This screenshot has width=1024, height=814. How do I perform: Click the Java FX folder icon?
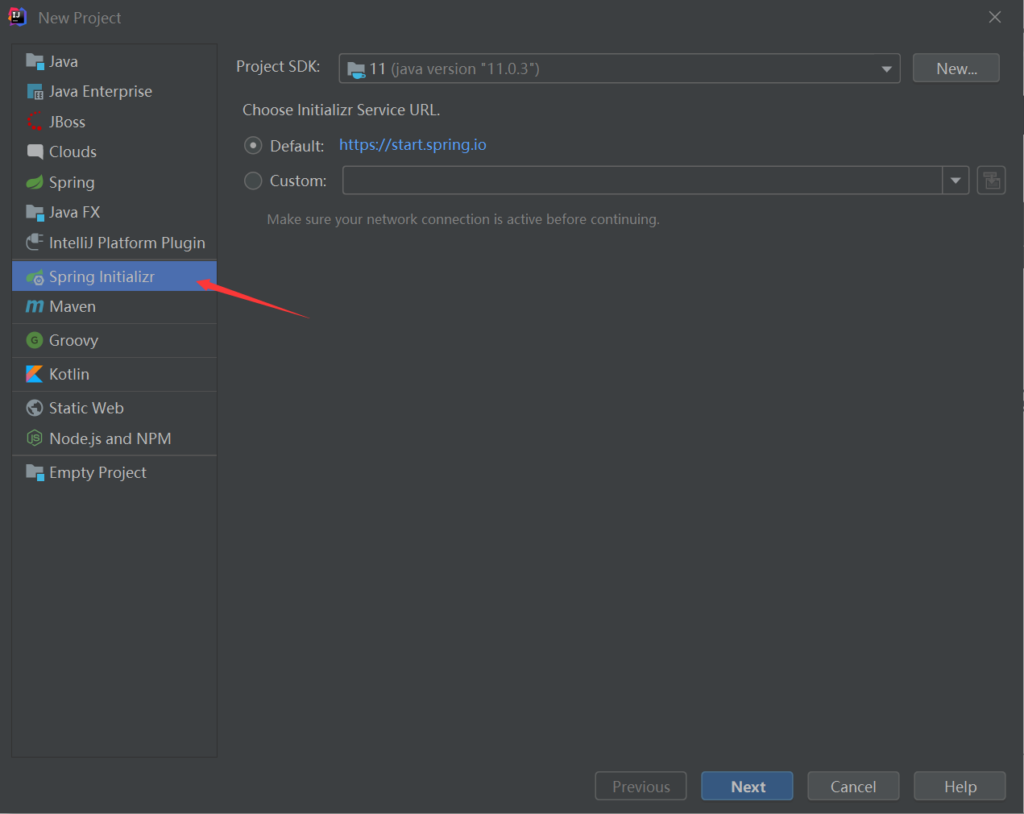click(35, 212)
